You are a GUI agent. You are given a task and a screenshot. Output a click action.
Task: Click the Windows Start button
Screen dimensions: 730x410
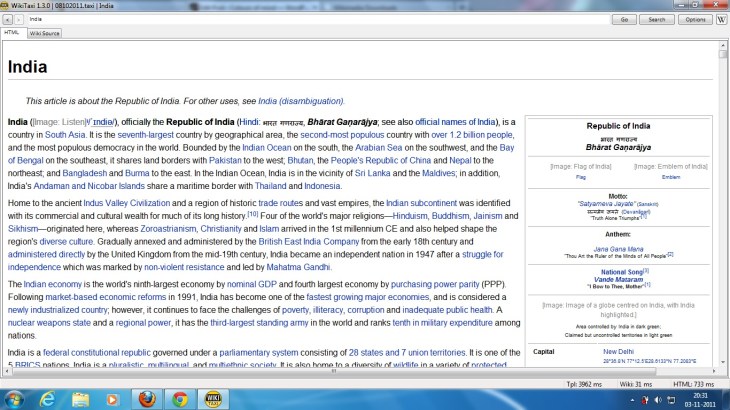coord(14,399)
